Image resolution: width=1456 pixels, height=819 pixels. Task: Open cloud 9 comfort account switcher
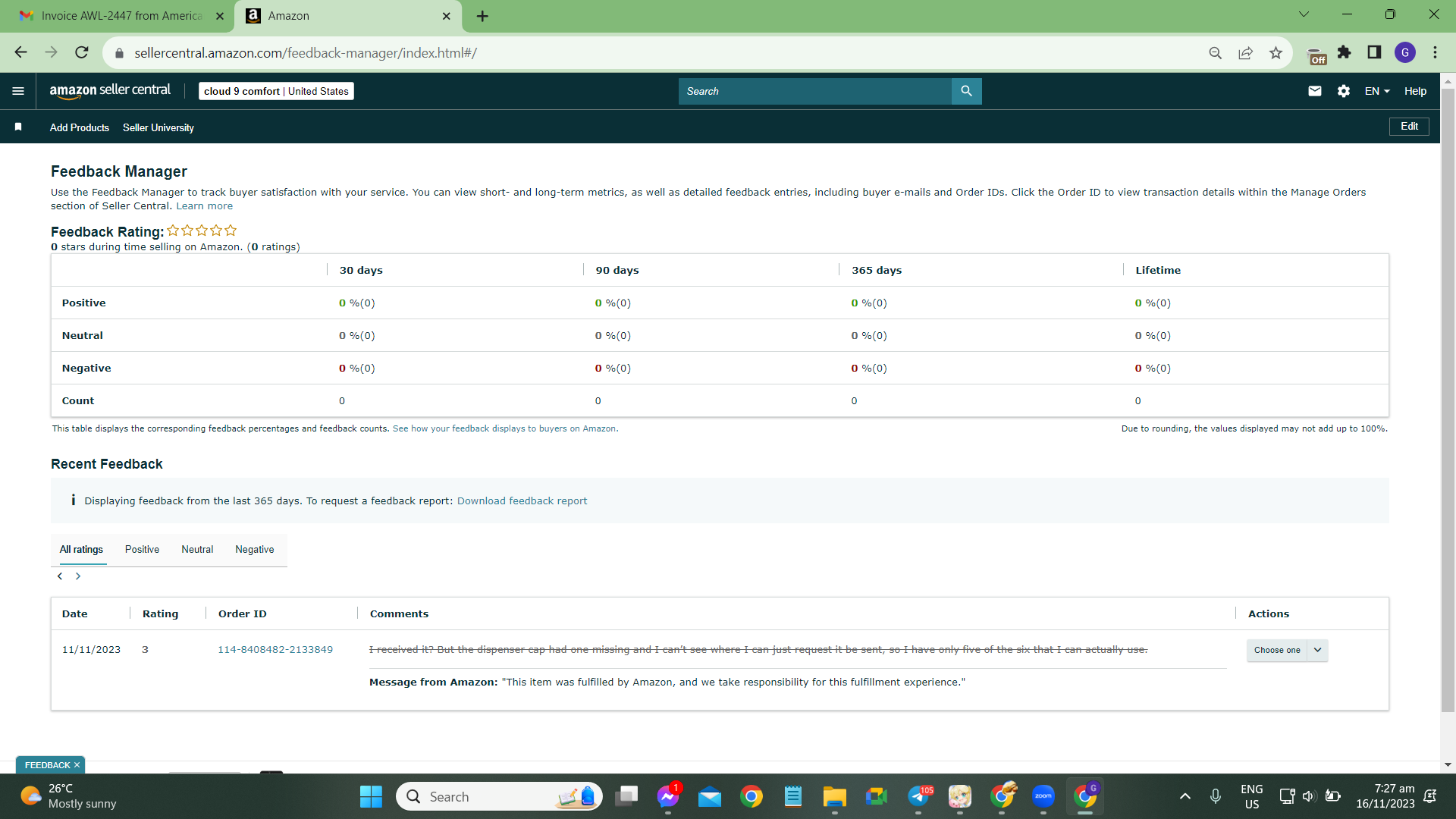click(x=276, y=91)
